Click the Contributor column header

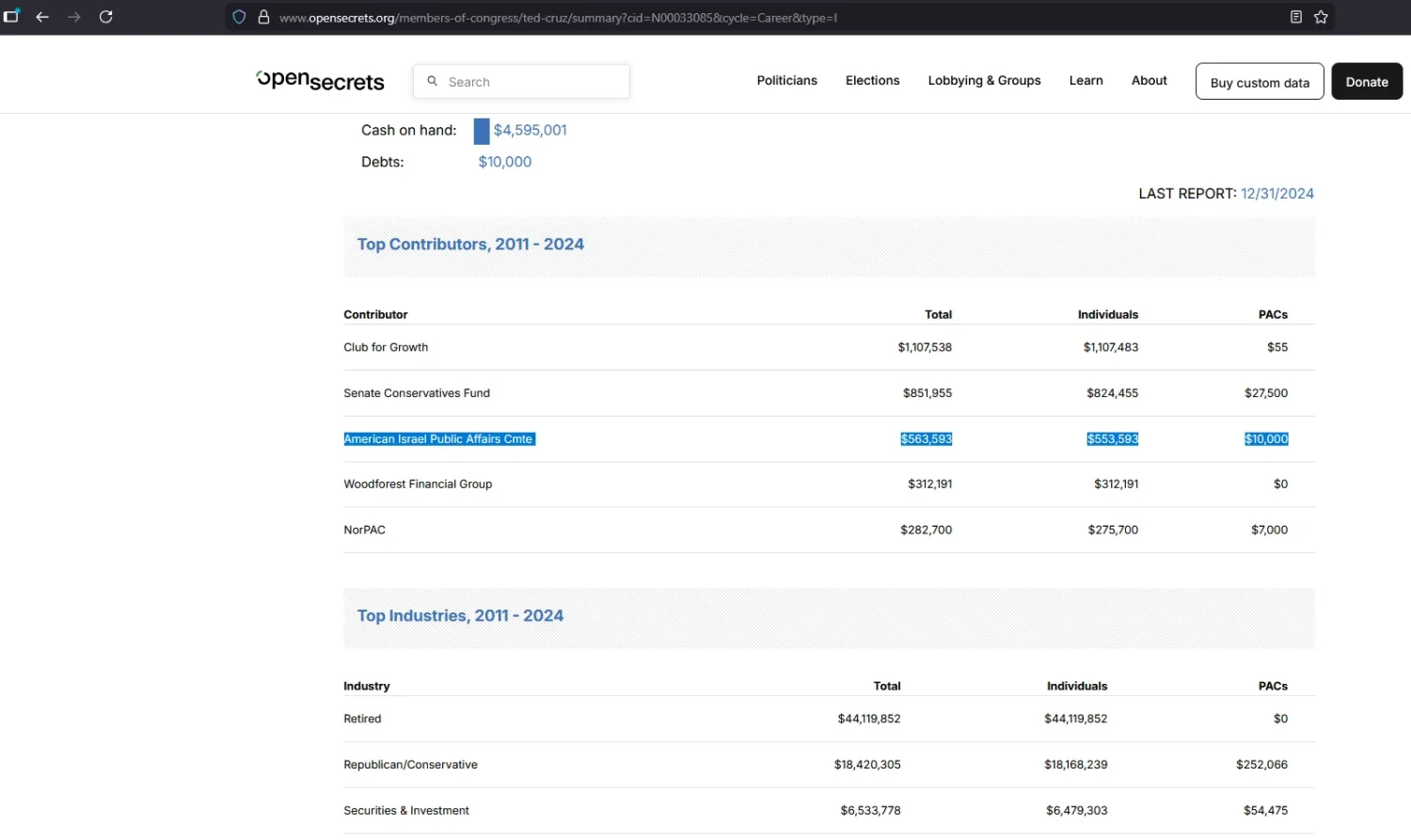[375, 314]
